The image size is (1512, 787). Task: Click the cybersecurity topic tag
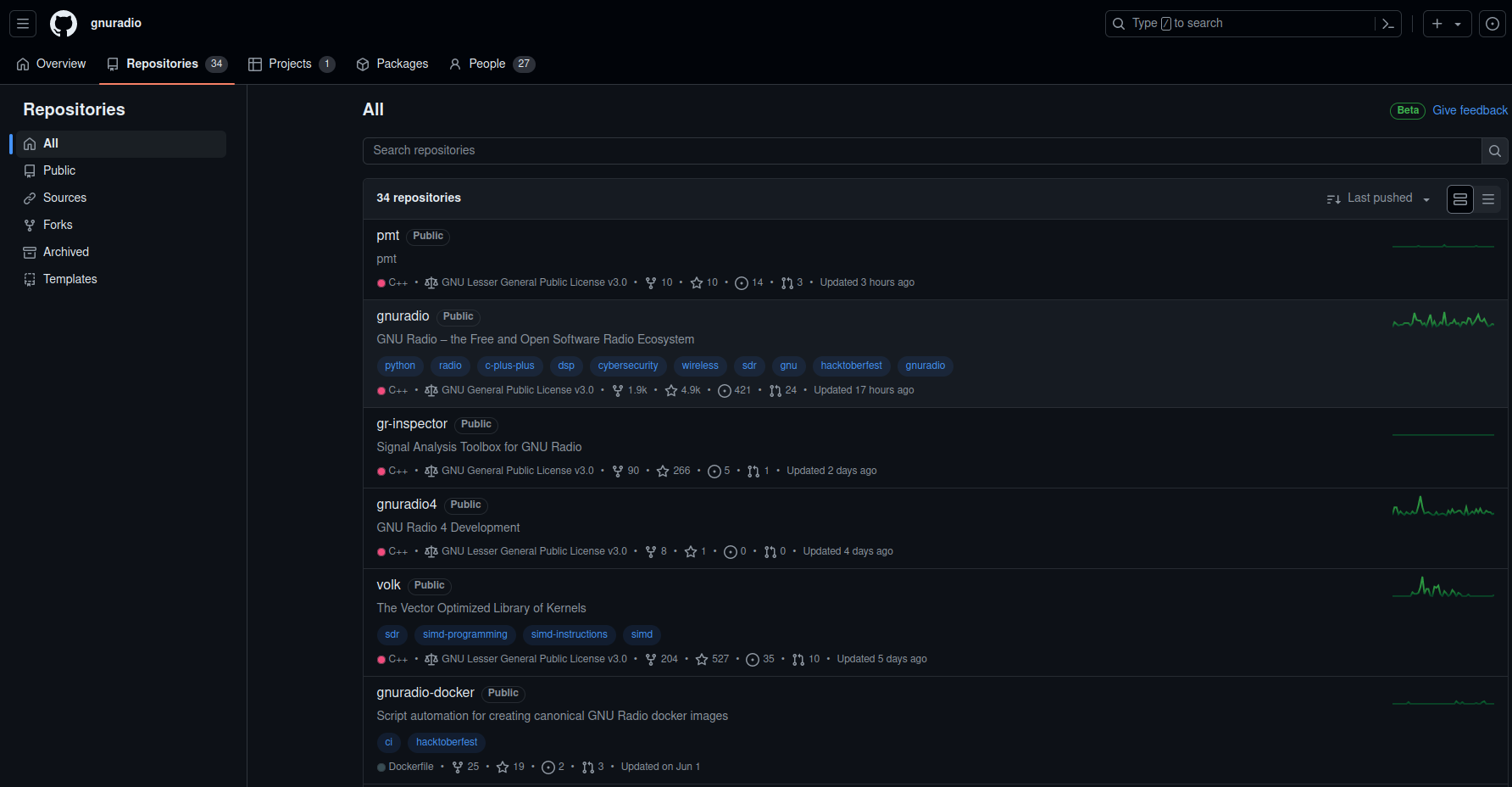pyautogui.click(x=628, y=366)
